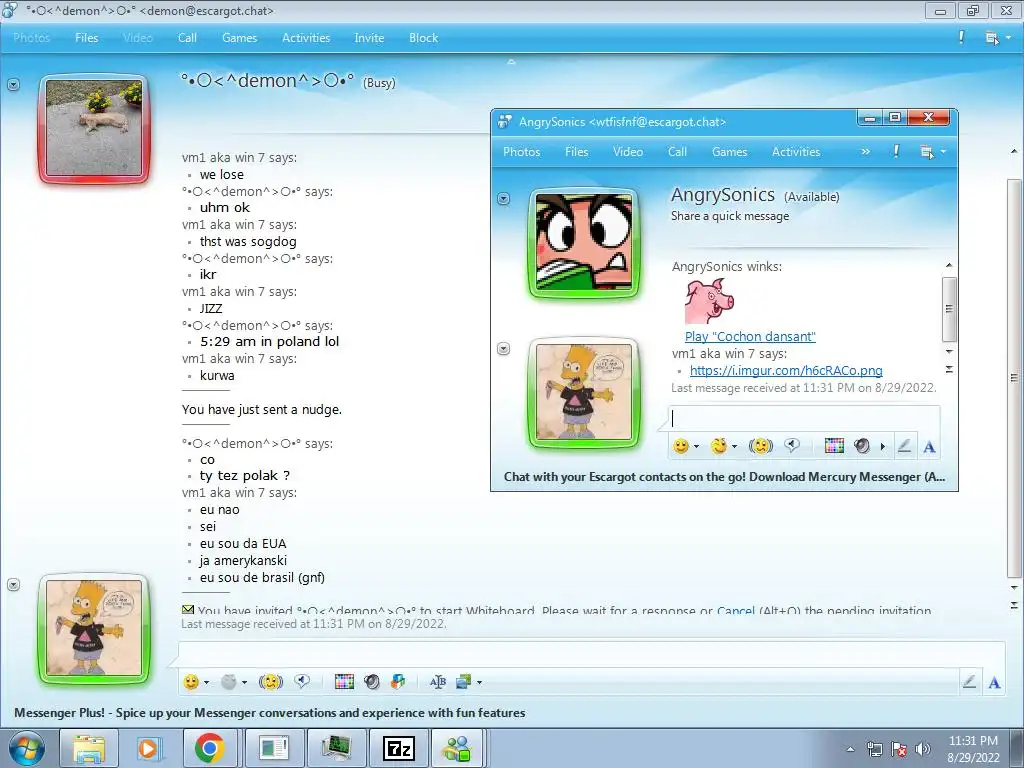The width and height of the screenshot is (1024, 768).
Task: Click the exclamation icon in the AngrySonics window
Action: click(896, 151)
